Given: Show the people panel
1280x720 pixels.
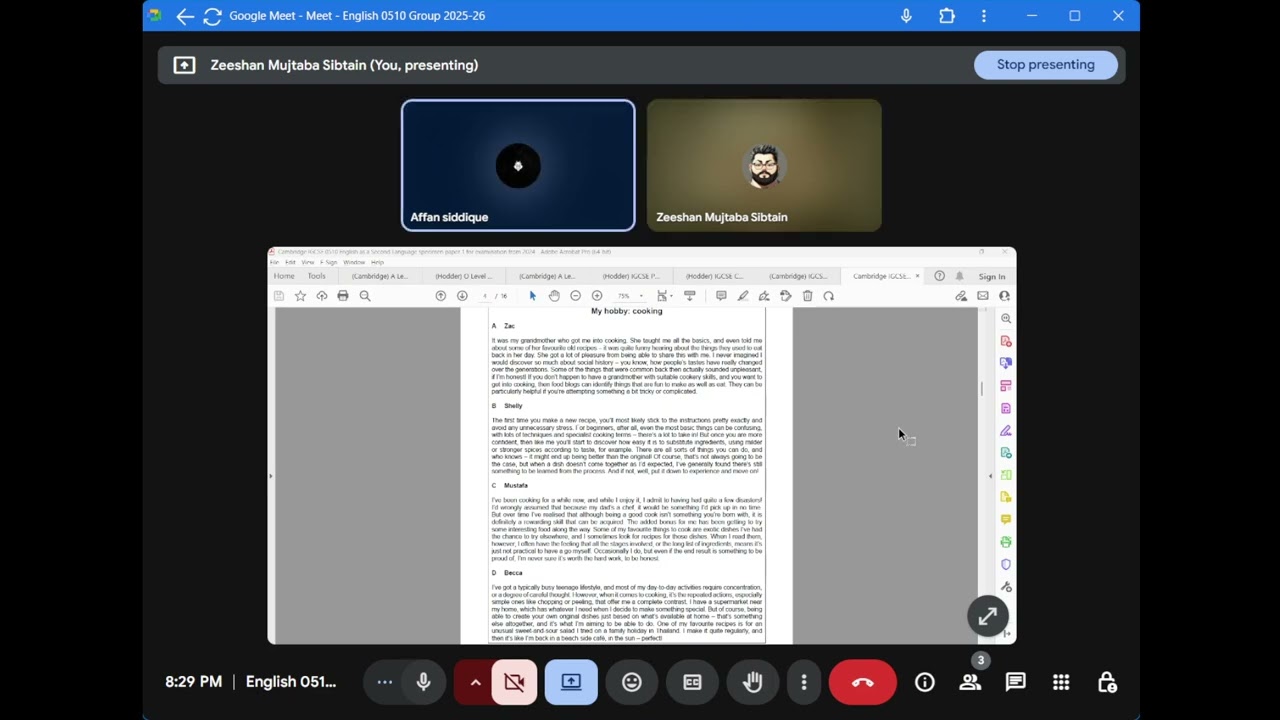Looking at the screenshot, I should click(x=970, y=682).
